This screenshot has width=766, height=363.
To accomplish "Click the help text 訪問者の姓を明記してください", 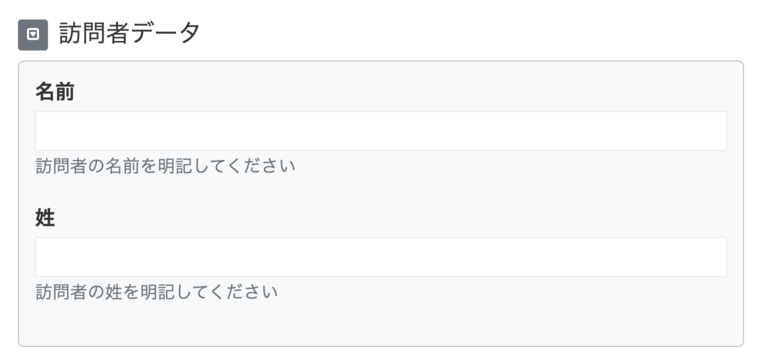I will 156,292.
